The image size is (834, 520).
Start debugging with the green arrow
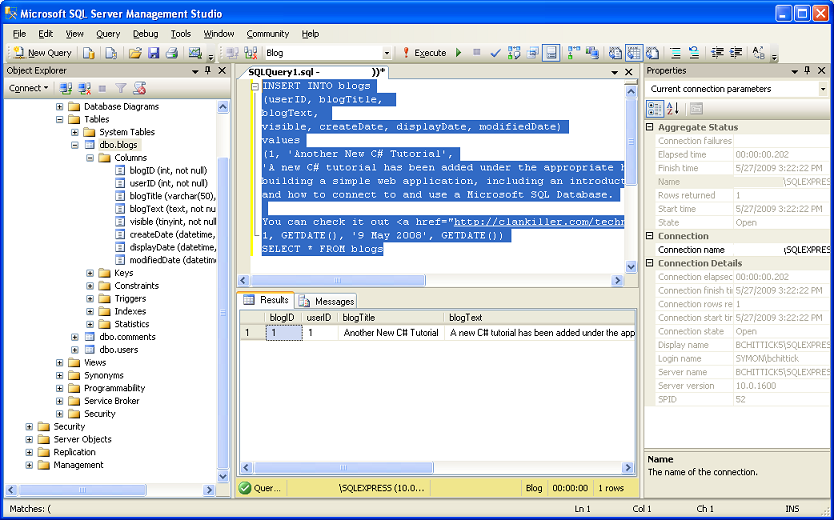point(458,53)
